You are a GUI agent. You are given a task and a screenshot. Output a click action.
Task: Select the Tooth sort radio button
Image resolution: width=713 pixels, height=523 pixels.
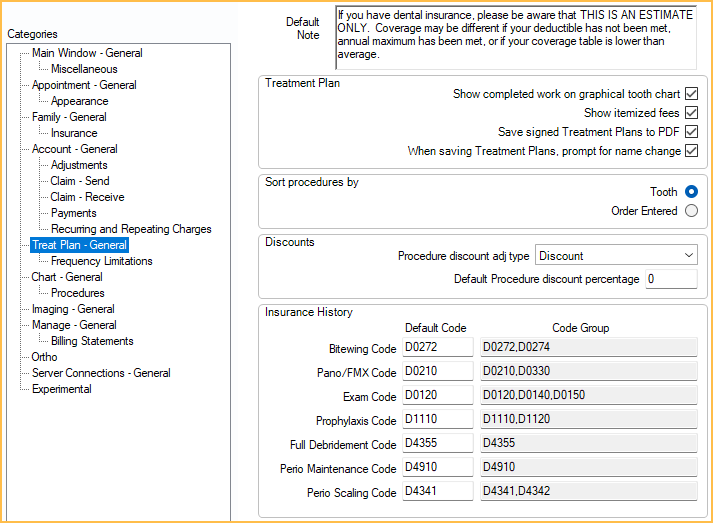[691, 192]
